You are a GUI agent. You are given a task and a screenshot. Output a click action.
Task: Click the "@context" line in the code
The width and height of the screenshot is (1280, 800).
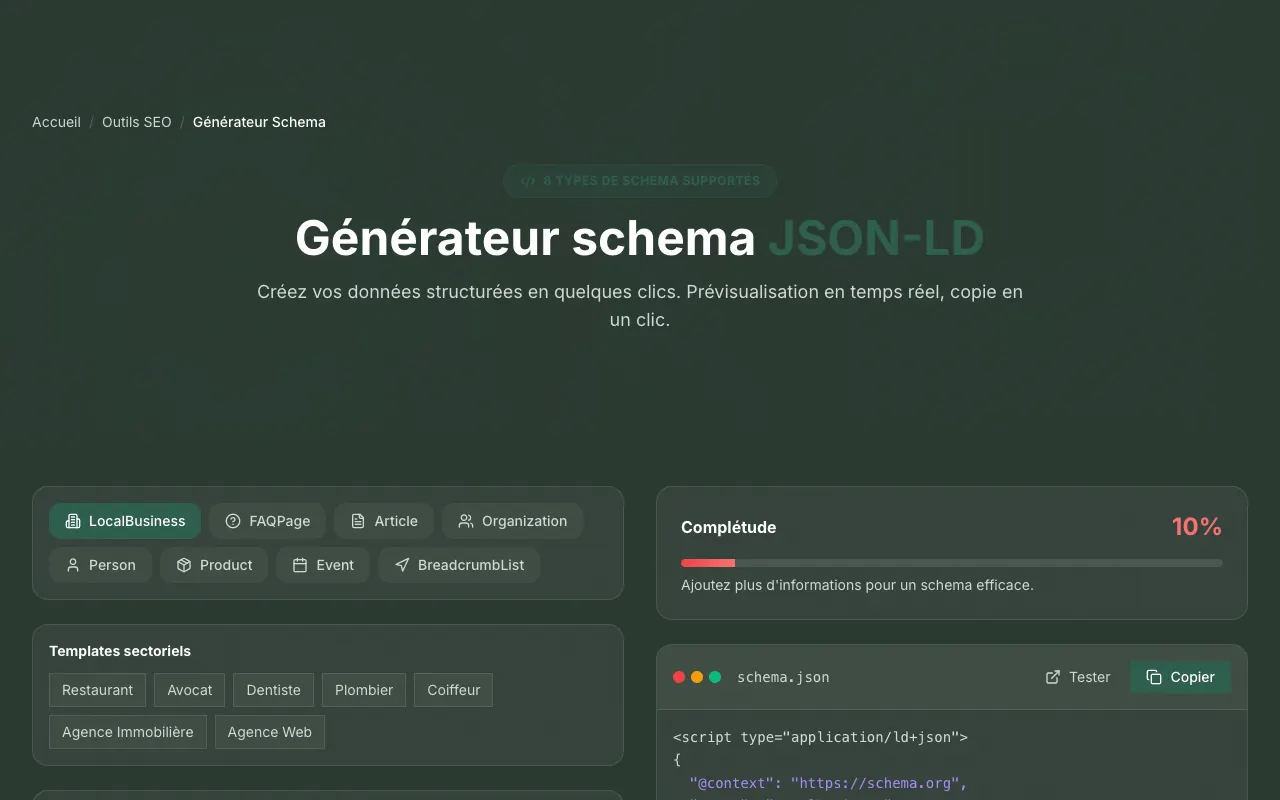[x=828, y=783]
